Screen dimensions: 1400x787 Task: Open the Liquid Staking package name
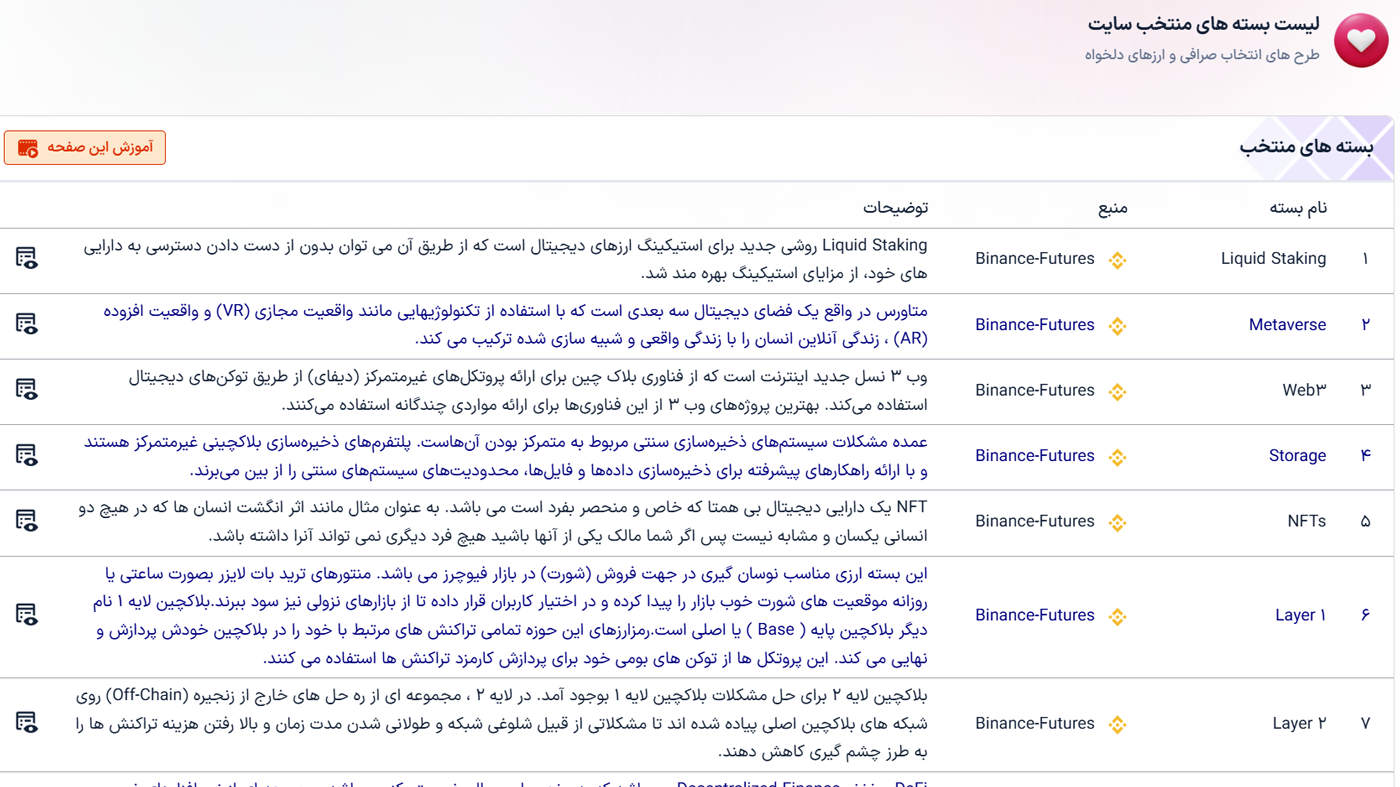(x=1273, y=259)
